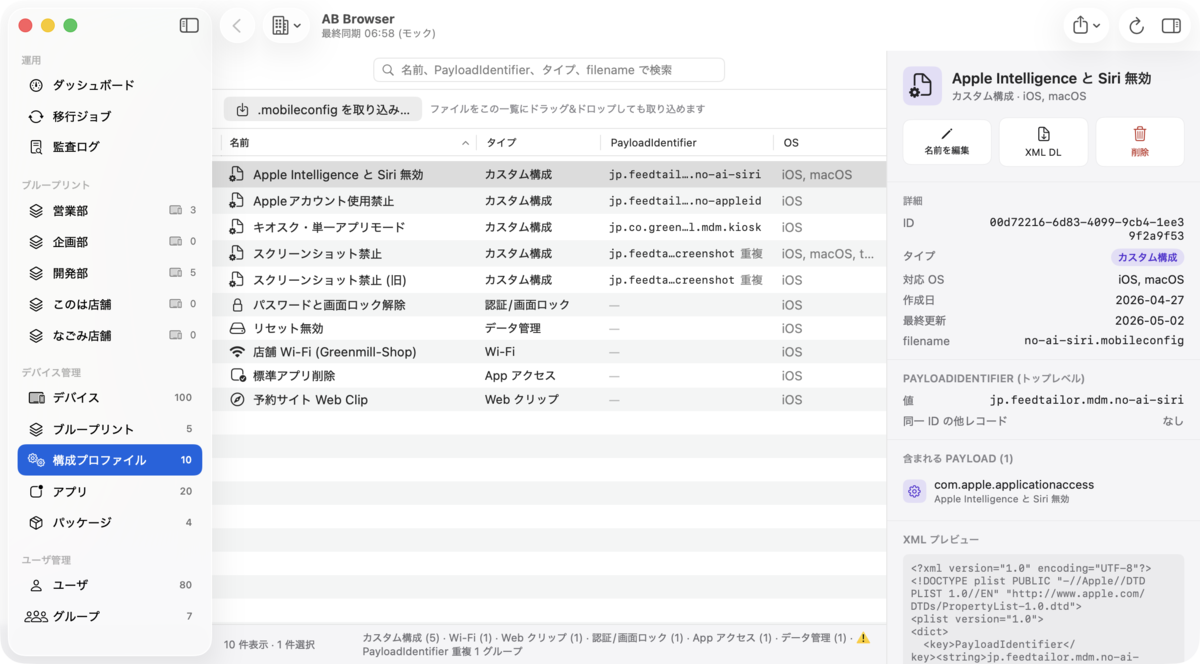Click the 移行ジョブ sync arrows icon

[x=36, y=117]
